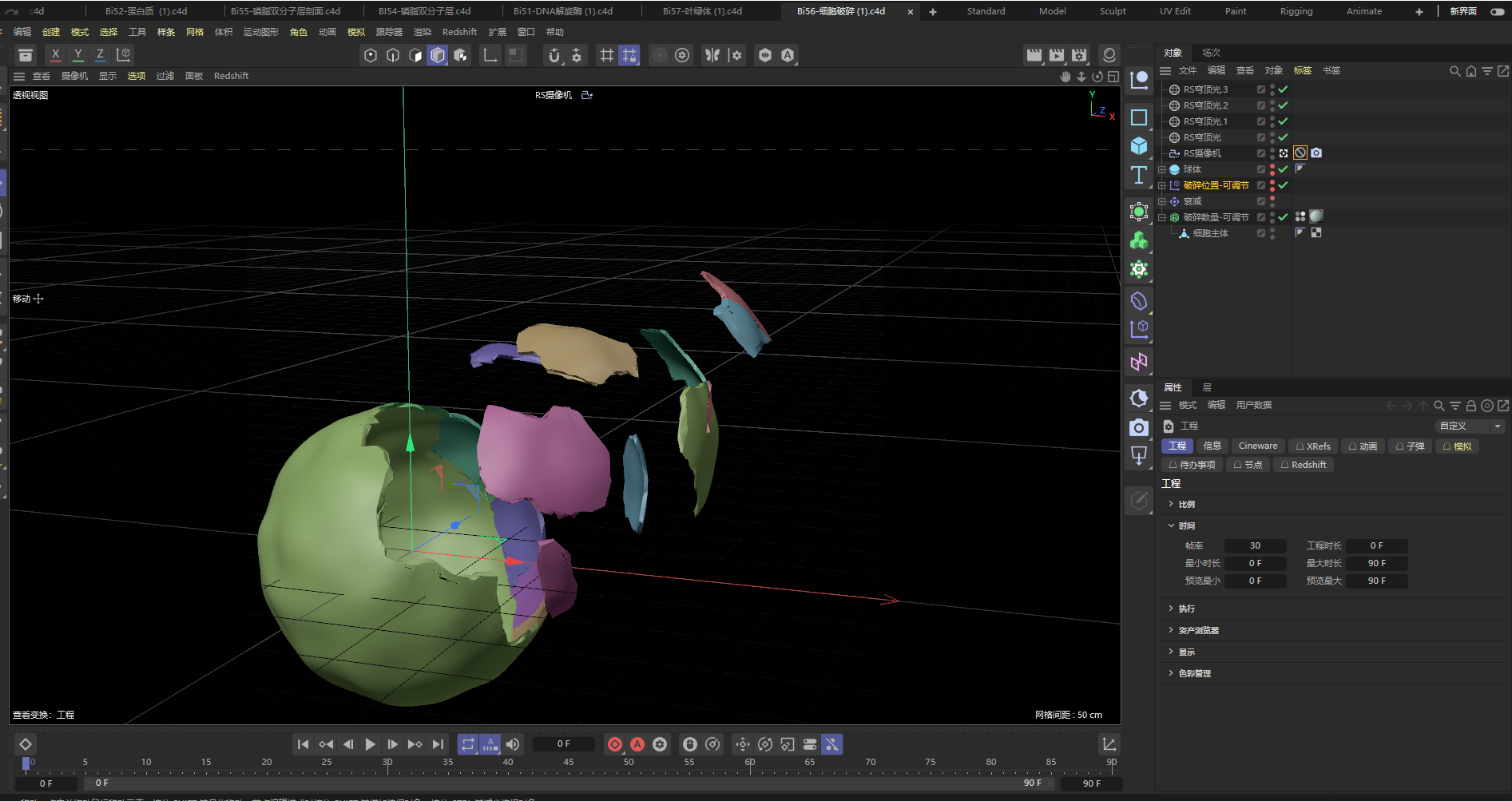This screenshot has width=1512, height=801.
Task: Expand the 破碎位置-可调节 object tree
Action: click(1162, 185)
